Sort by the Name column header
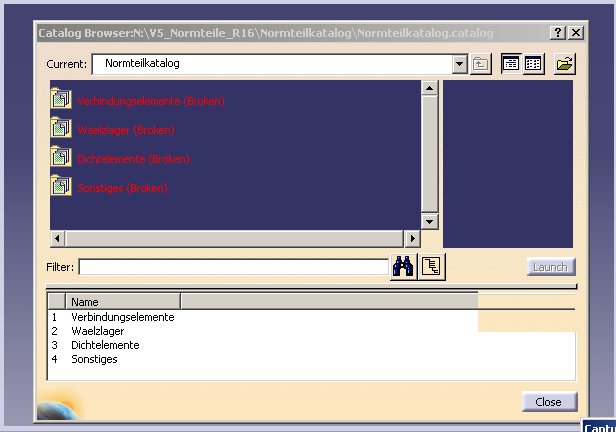 (123, 302)
